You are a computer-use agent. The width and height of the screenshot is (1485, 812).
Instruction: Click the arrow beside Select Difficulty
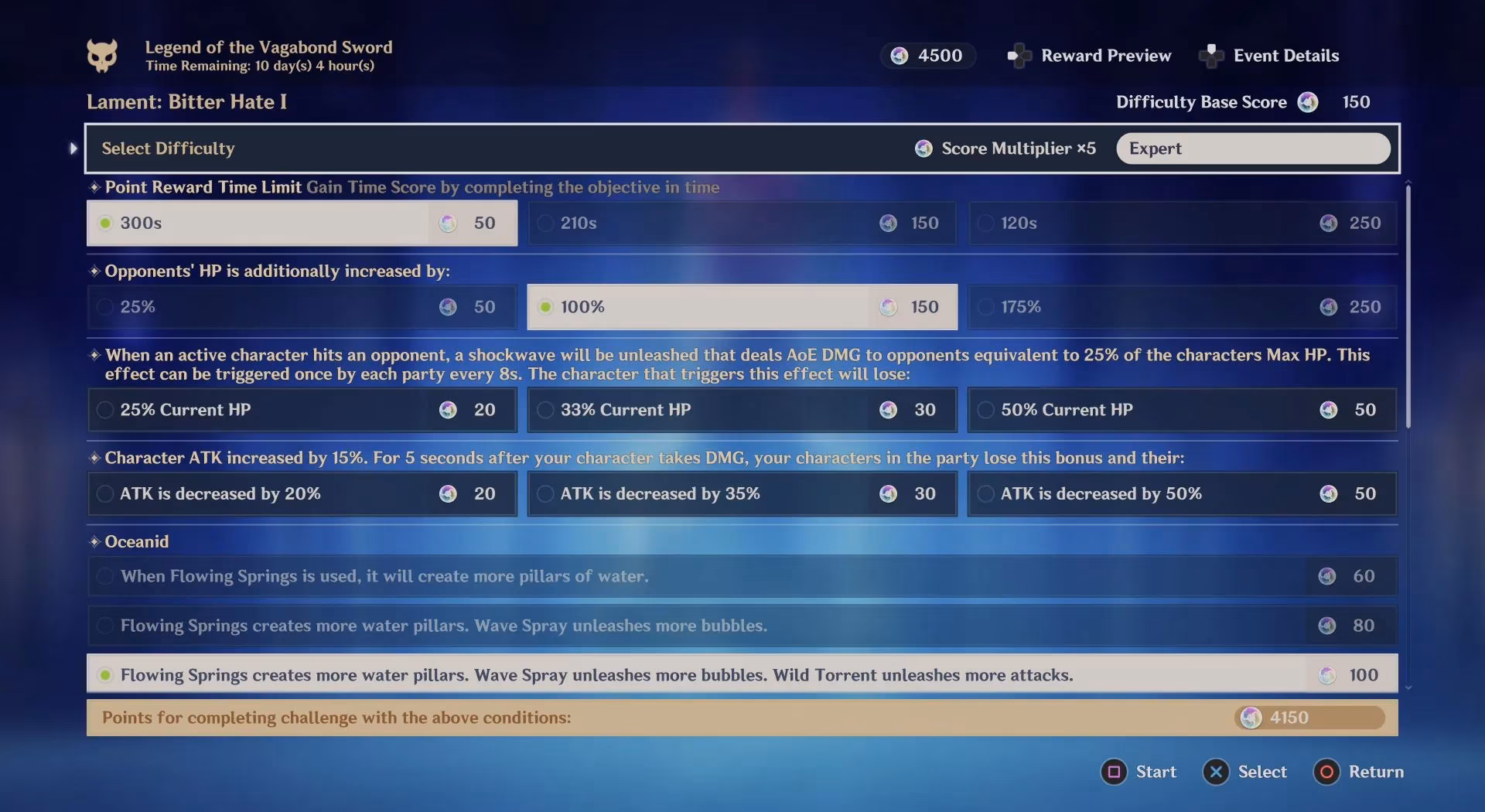(73, 148)
